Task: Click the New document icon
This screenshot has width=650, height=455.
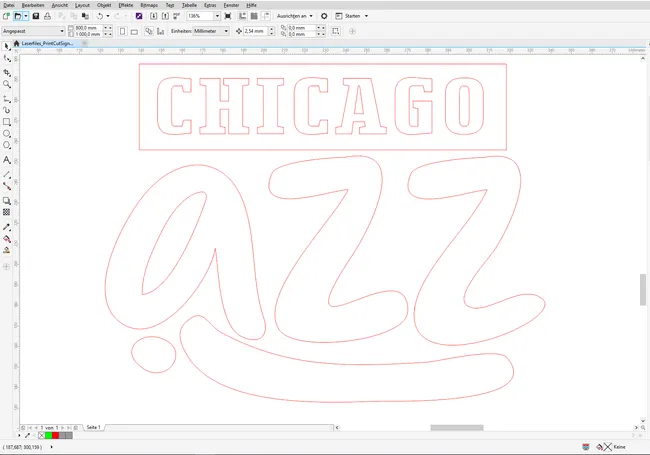Action: pyautogui.click(x=6, y=16)
